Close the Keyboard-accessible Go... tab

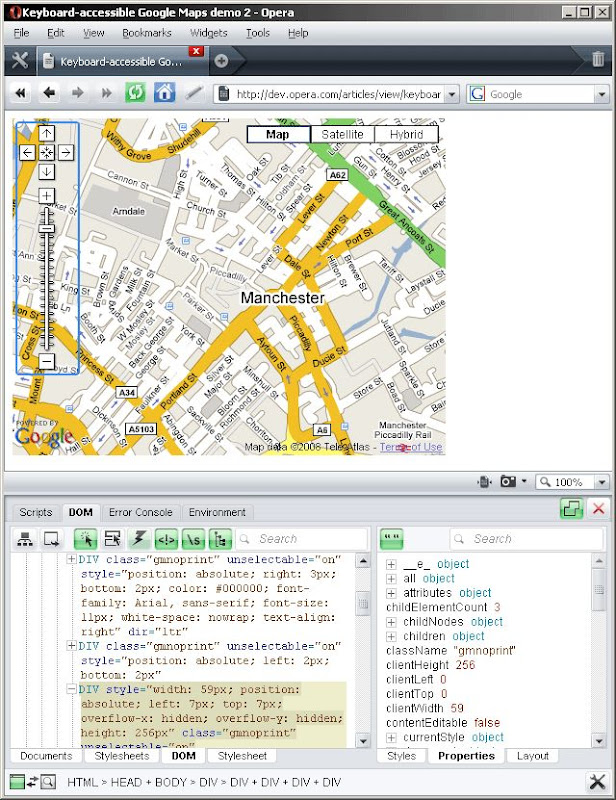coord(196,51)
